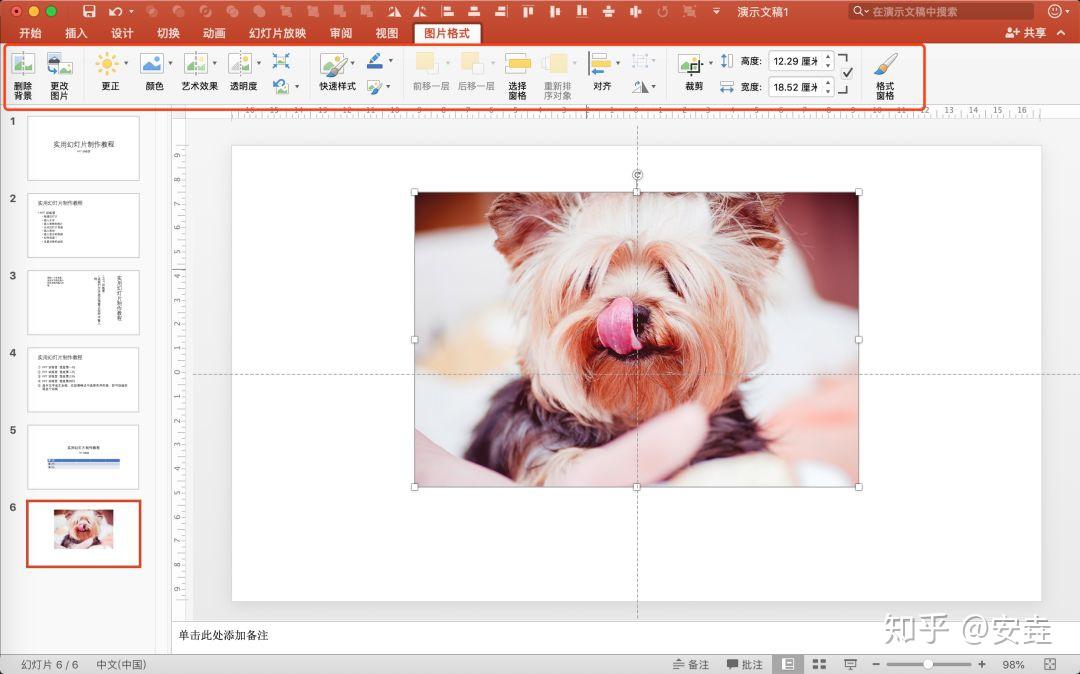Expand the Align (对齐) dropdown arrow

[618, 63]
